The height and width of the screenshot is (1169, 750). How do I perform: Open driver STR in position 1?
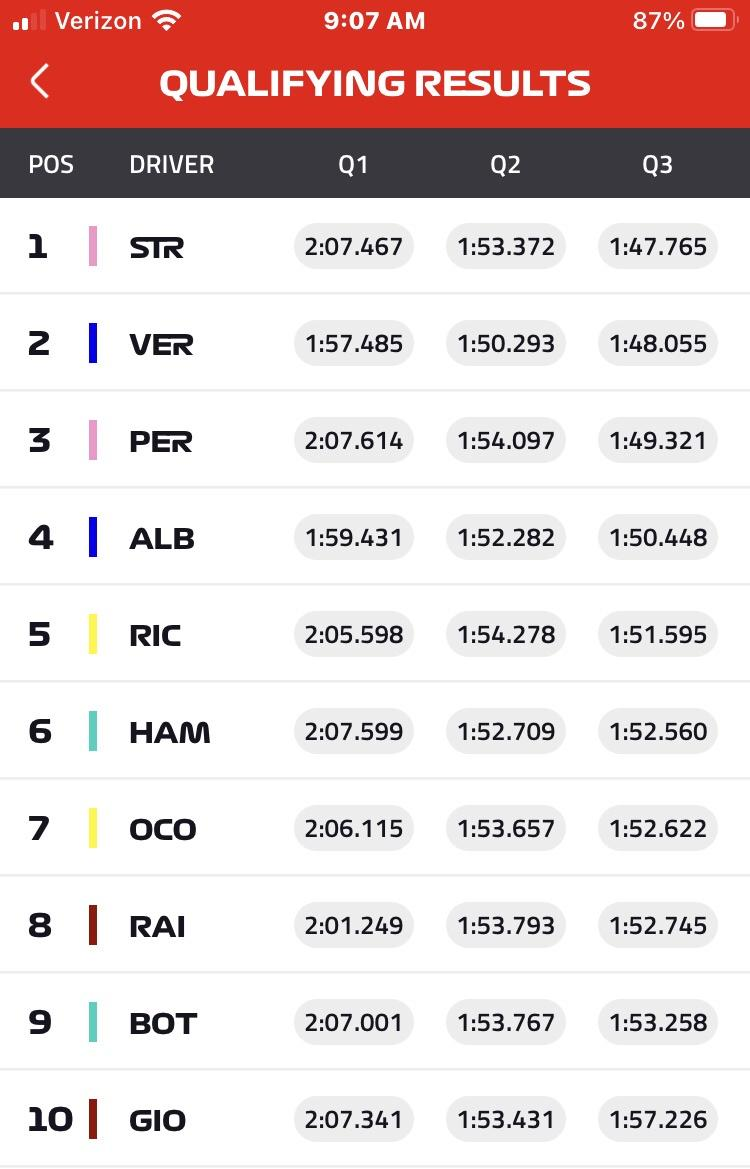click(375, 246)
